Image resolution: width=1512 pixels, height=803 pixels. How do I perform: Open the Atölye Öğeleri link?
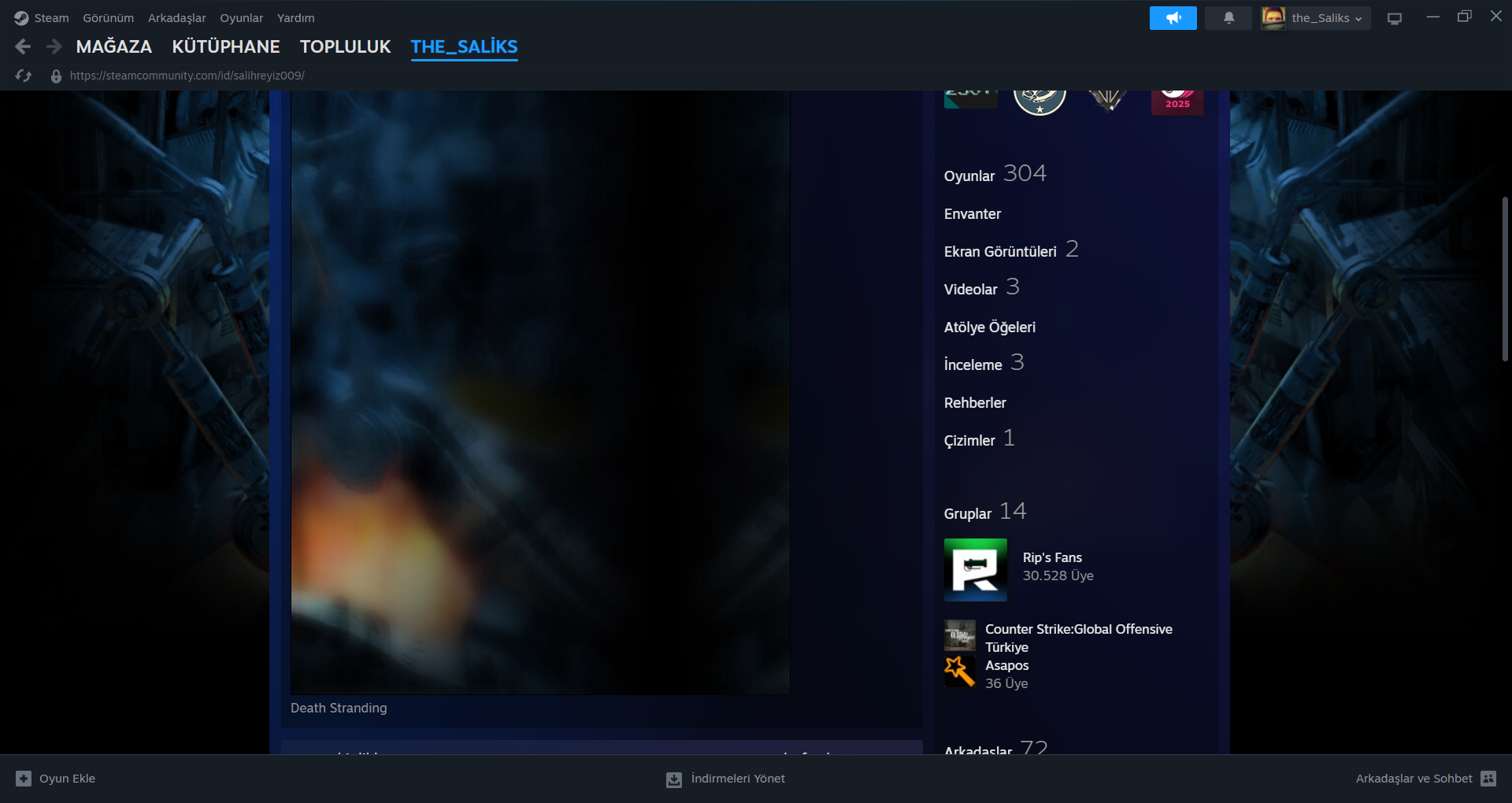(990, 327)
